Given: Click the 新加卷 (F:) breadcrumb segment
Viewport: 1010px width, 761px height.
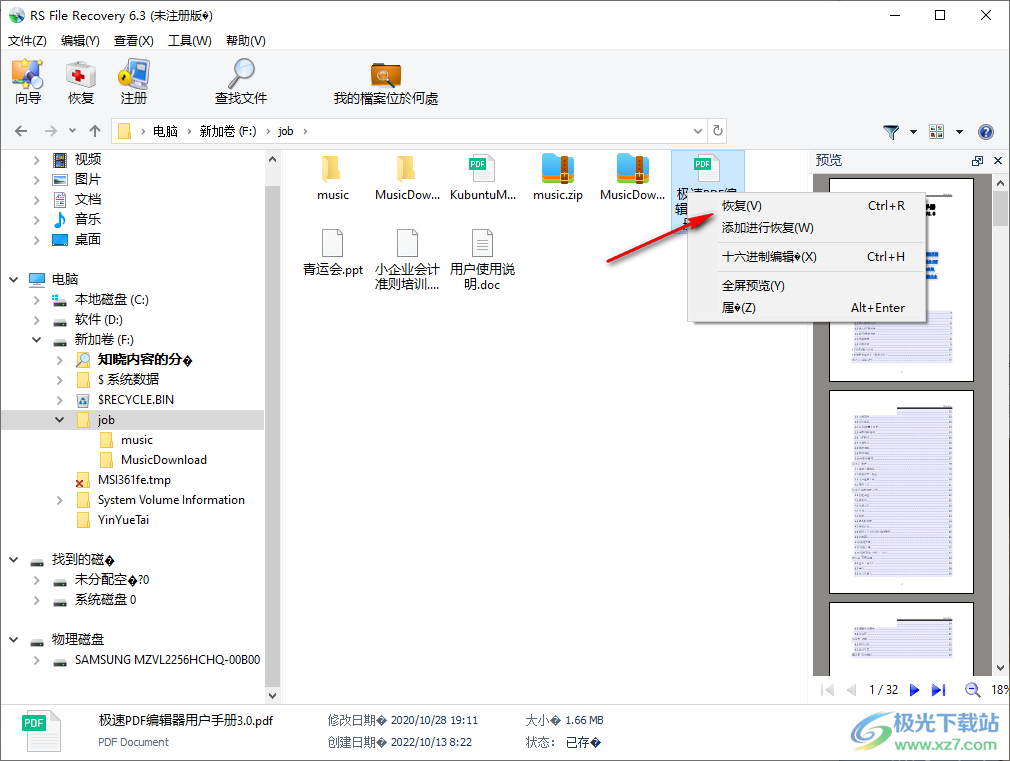Looking at the screenshot, I should pos(227,131).
